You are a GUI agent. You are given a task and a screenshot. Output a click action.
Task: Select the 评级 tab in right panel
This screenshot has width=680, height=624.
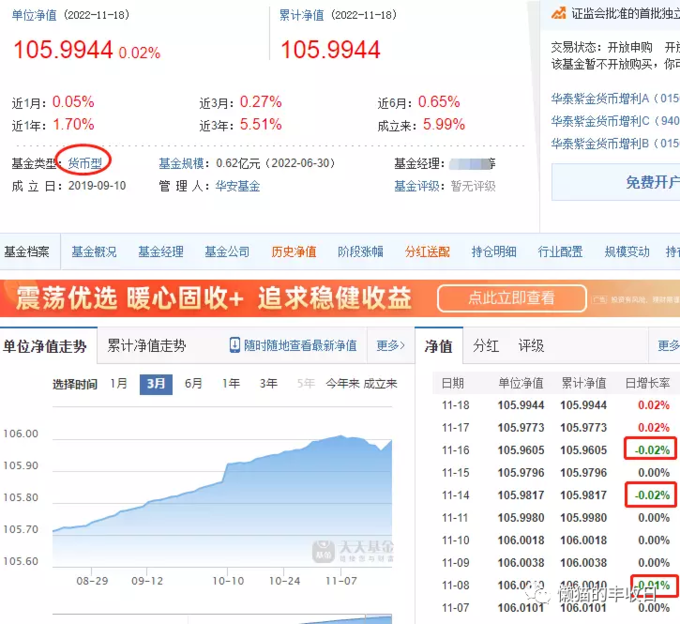point(531,346)
